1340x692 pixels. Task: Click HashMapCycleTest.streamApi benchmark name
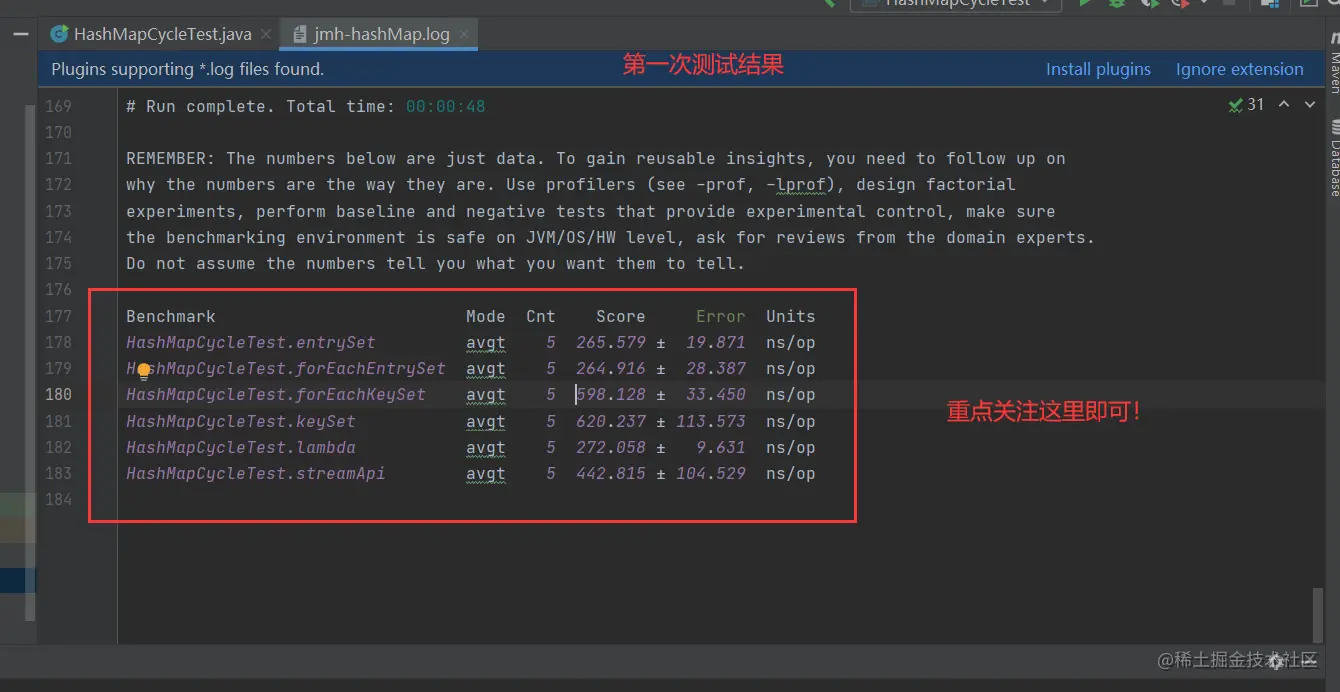click(256, 474)
